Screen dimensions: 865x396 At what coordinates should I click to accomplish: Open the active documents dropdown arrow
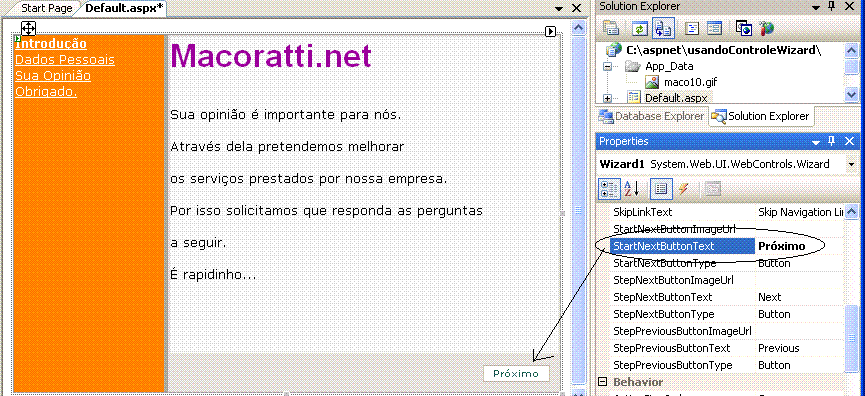point(558,8)
